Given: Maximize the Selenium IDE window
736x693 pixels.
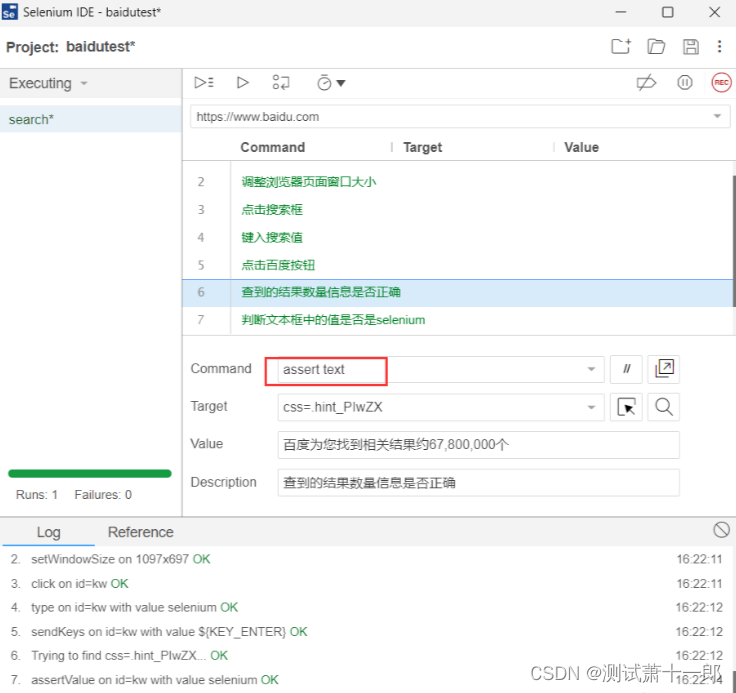Looking at the screenshot, I should point(667,12).
